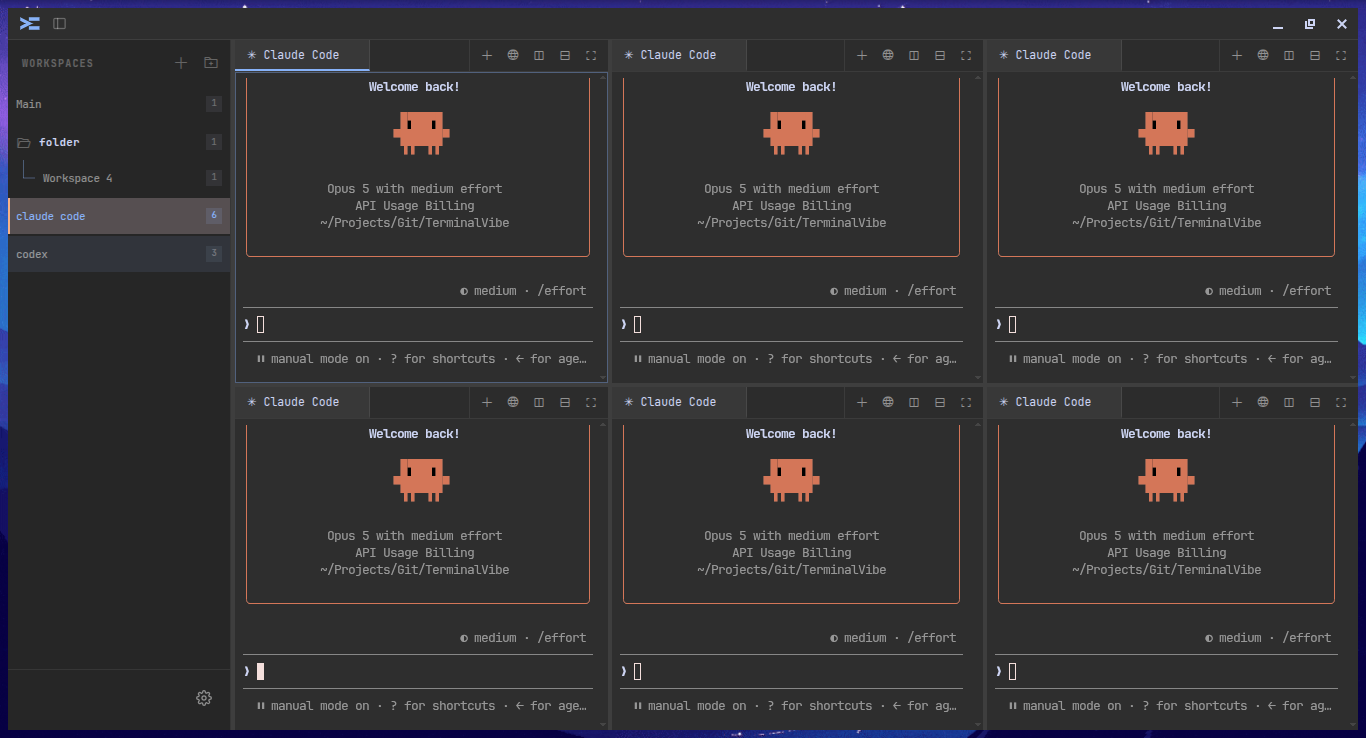Open browser globe in bottom-left pane

coord(513,402)
